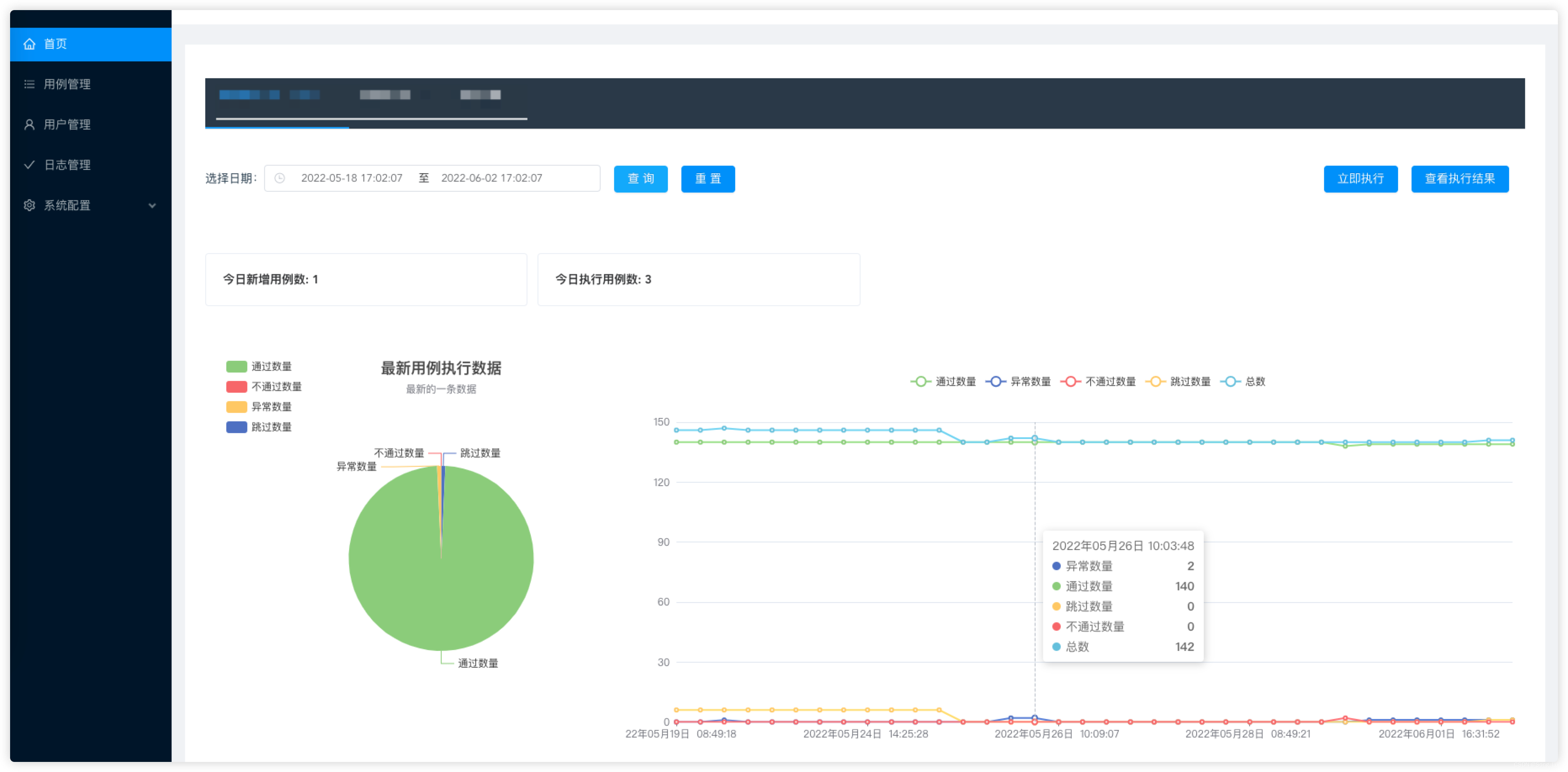Click the 今日执行用例数: 3 card

699,279
